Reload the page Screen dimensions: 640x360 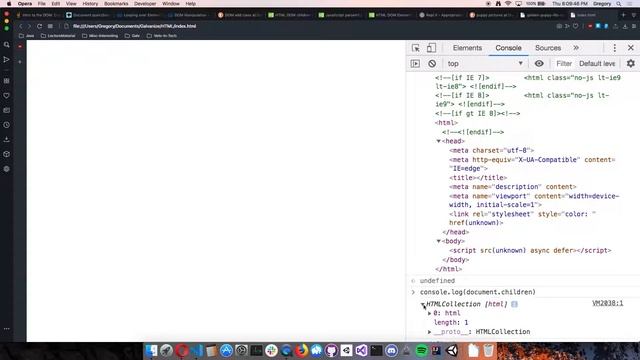(x=39, y=26)
